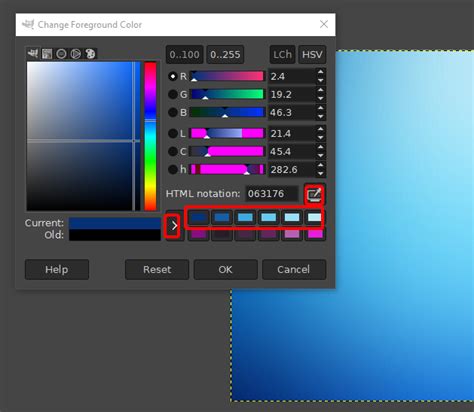Pick the sixth palest blue history swatch

(314, 218)
